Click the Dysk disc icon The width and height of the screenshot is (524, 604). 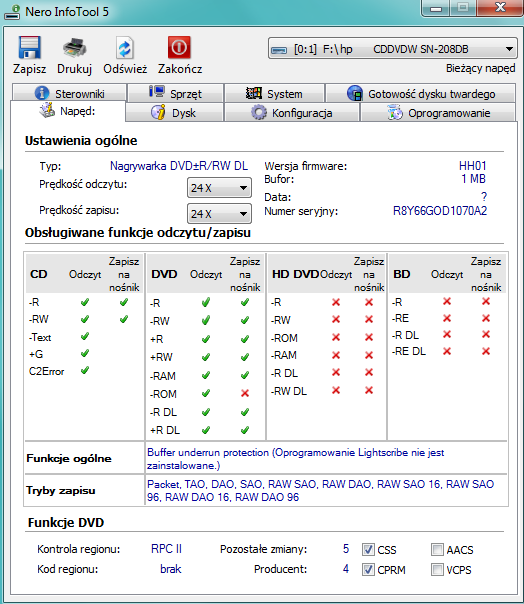pyautogui.click(x=158, y=112)
